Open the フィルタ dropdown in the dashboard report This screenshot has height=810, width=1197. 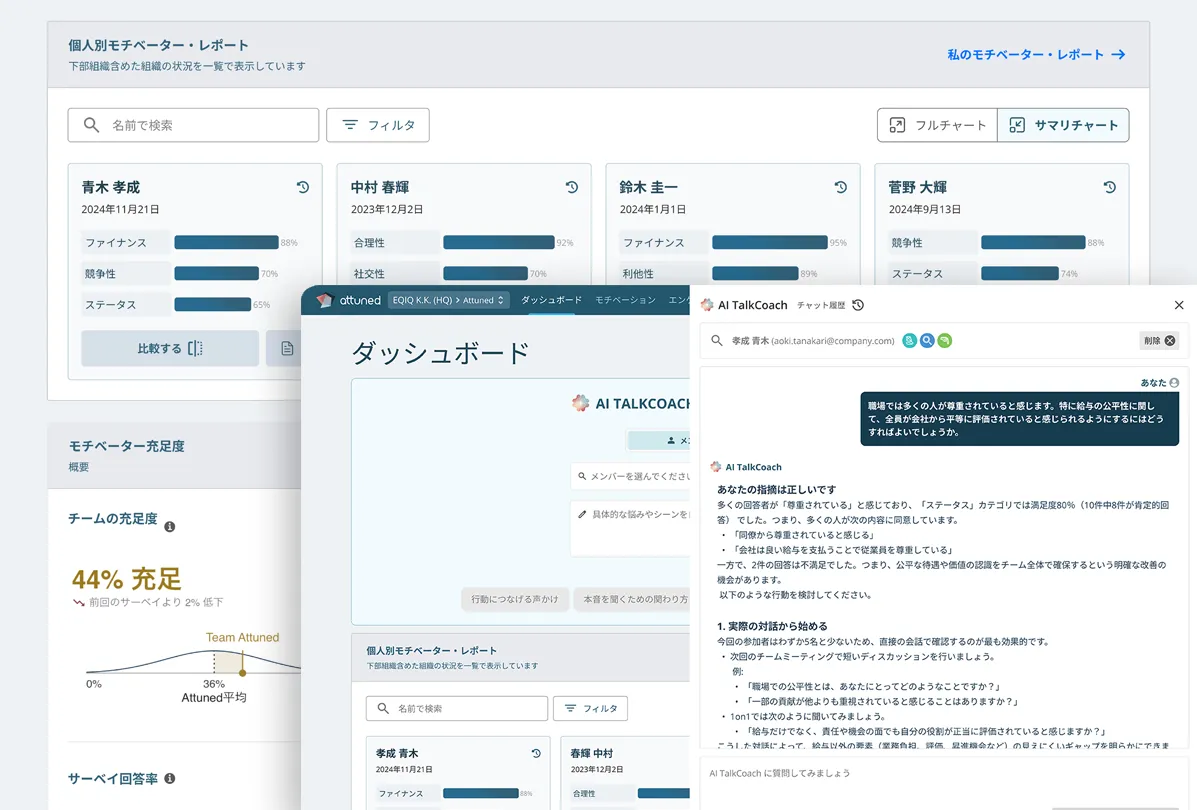pos(590,708)
